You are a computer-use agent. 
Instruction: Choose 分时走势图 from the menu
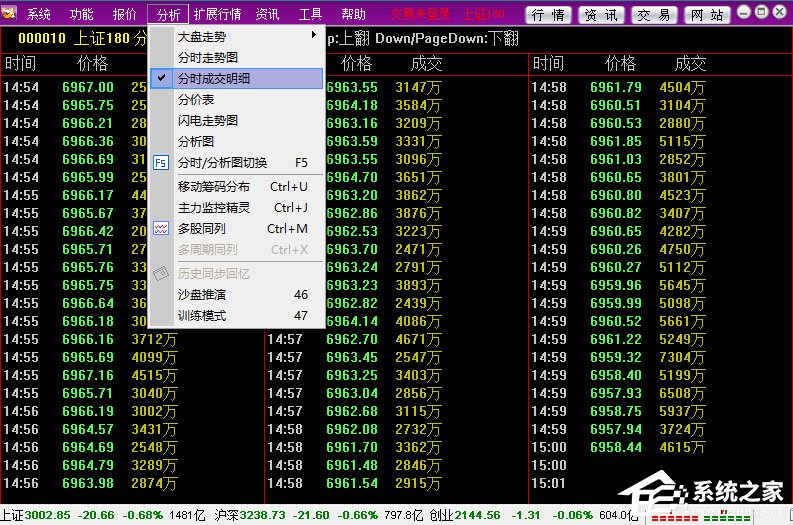coord(237,58)
